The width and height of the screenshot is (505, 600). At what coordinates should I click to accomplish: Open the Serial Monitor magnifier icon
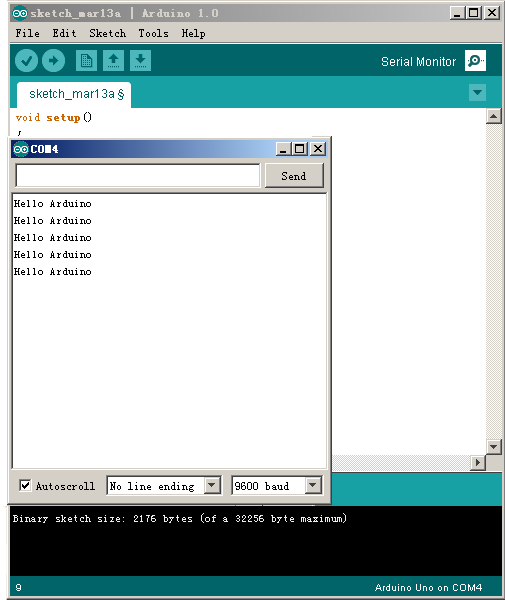coord(475,60)
